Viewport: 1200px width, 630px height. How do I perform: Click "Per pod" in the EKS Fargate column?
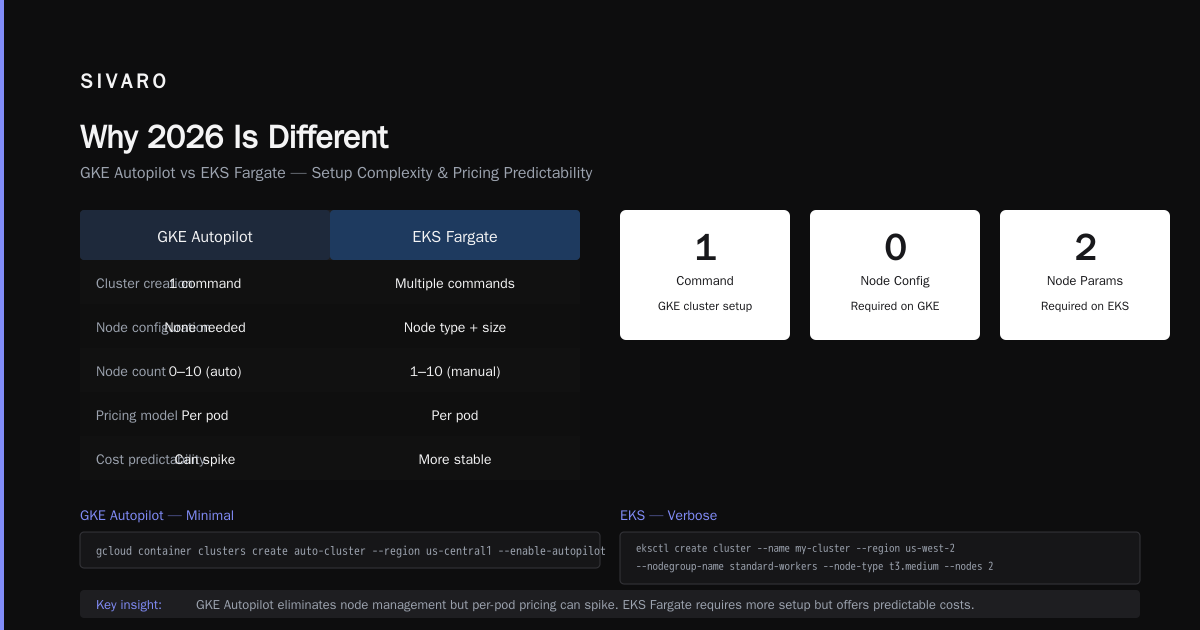[455, 416]
